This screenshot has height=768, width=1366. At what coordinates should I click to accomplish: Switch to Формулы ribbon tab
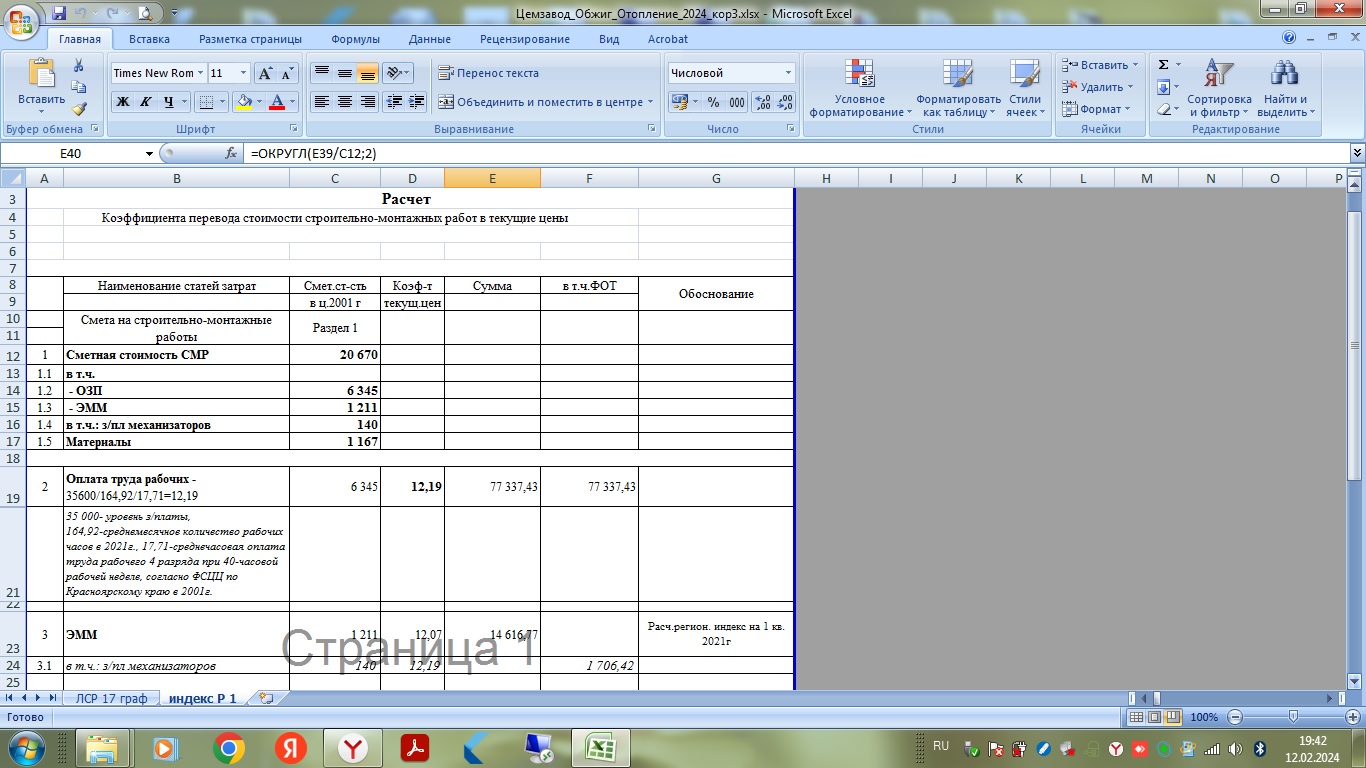tap(355, 39)
